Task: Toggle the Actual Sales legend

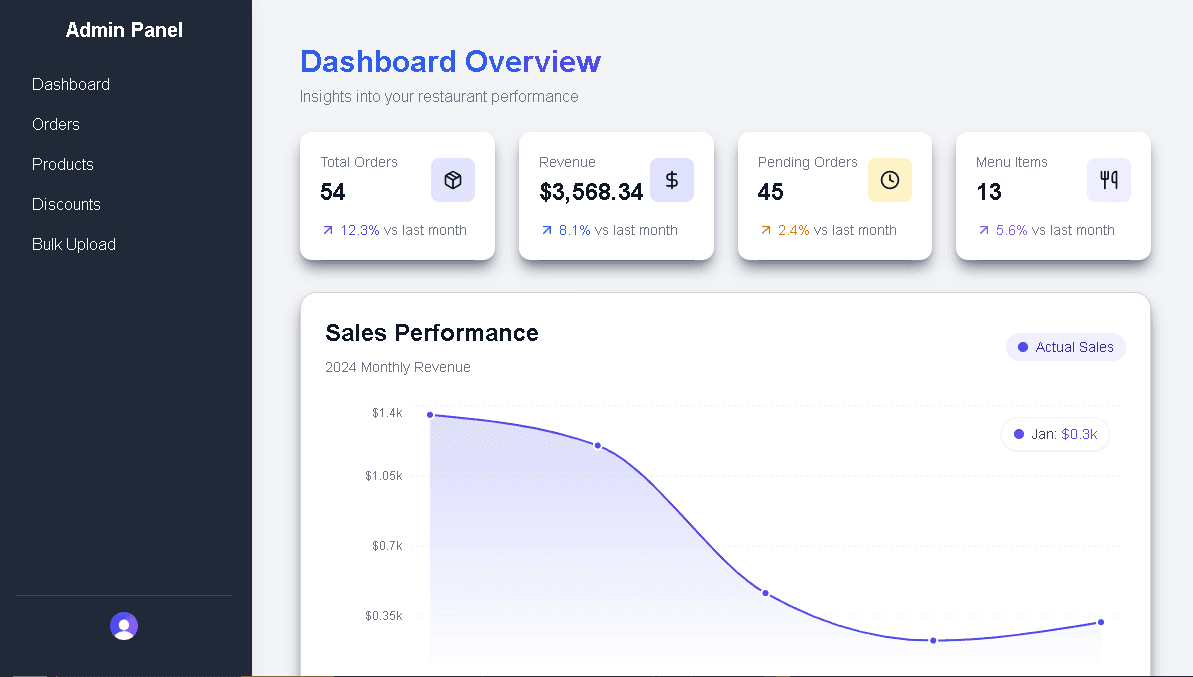Action: 1066,346
